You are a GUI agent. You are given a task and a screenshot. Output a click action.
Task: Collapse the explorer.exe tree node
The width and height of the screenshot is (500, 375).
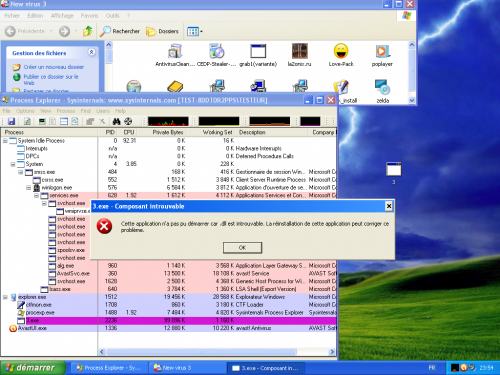[x=5, y=297]
